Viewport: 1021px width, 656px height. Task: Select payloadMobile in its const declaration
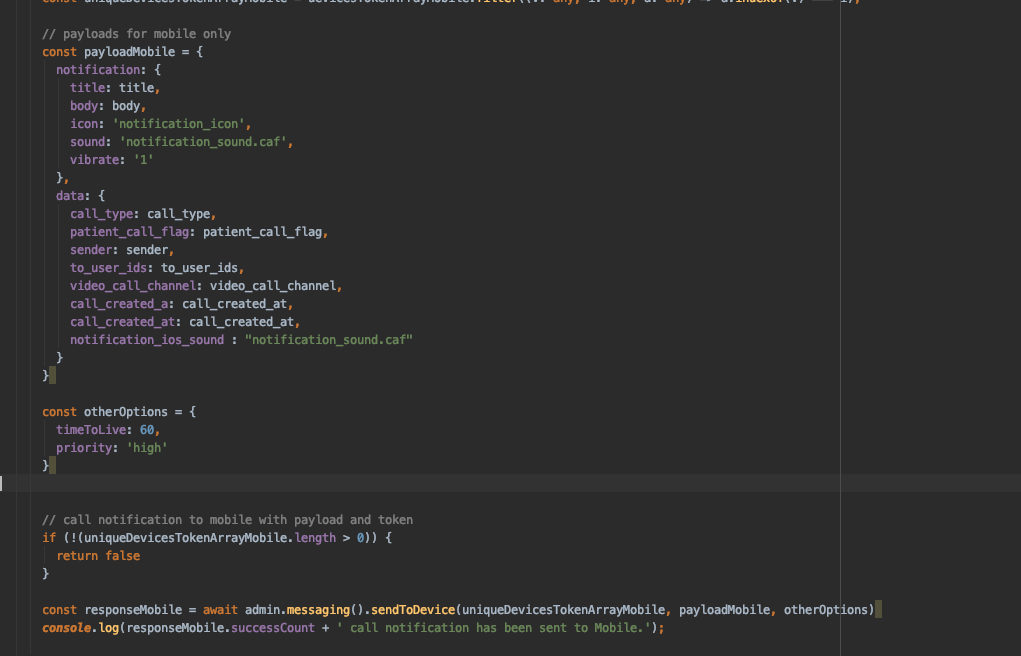tap(129, 52)
